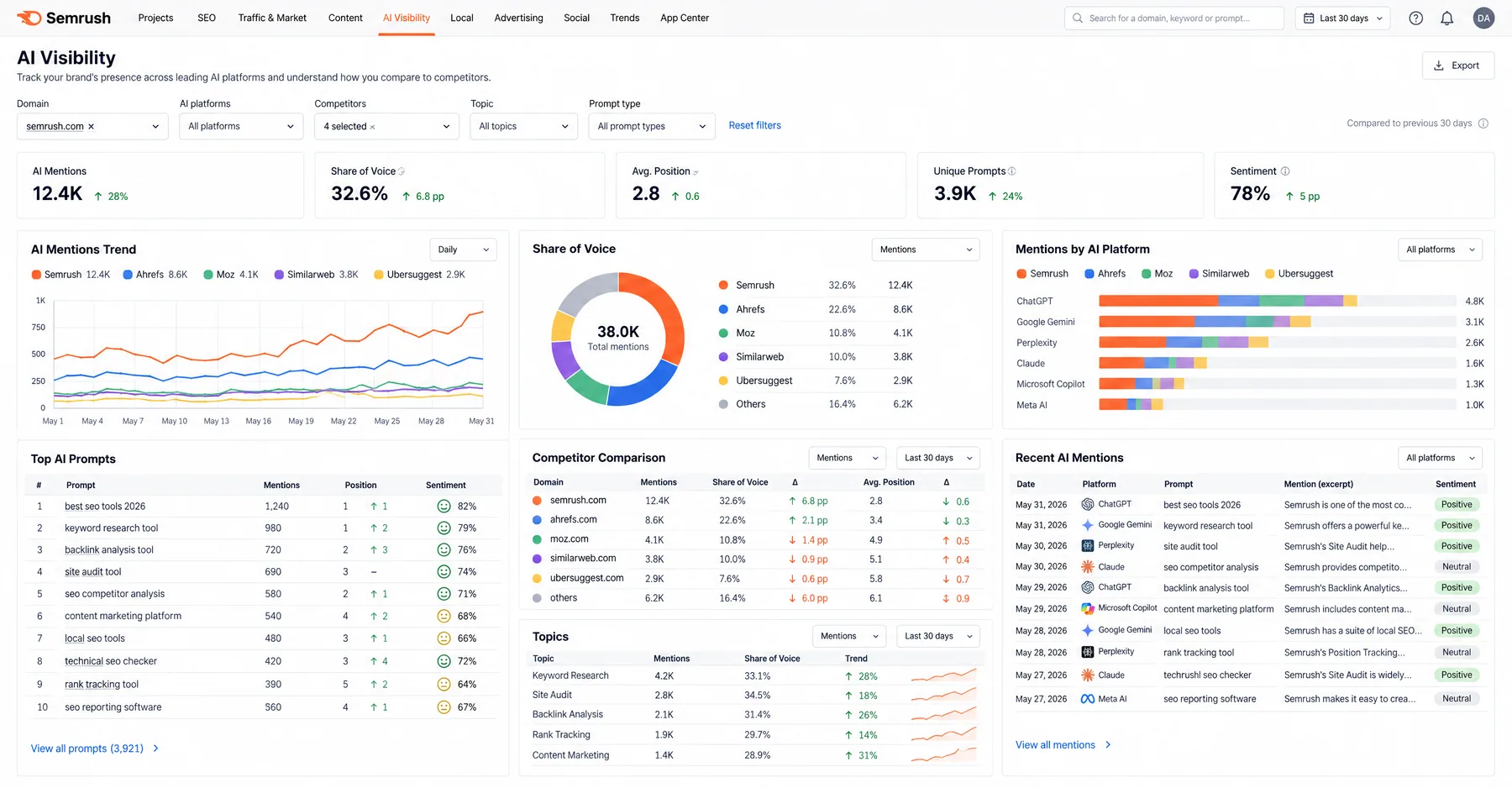Click the Share of Voice donut chart
Viewport: 1512px width, 788px height.
click(617, 339)
